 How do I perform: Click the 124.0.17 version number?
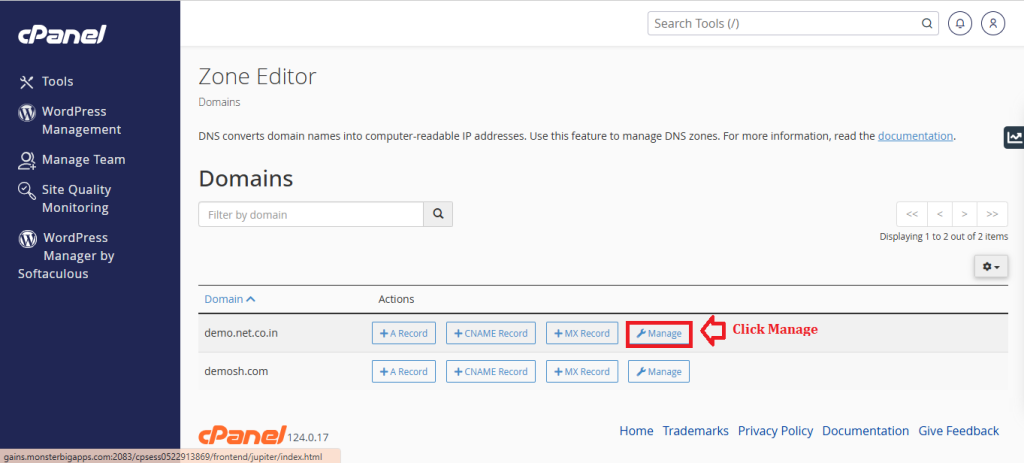(x=308, y=437)
